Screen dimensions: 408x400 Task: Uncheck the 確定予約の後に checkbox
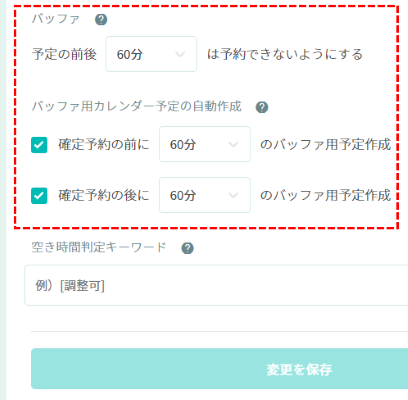pyautogui.click(x=39, y=196)
